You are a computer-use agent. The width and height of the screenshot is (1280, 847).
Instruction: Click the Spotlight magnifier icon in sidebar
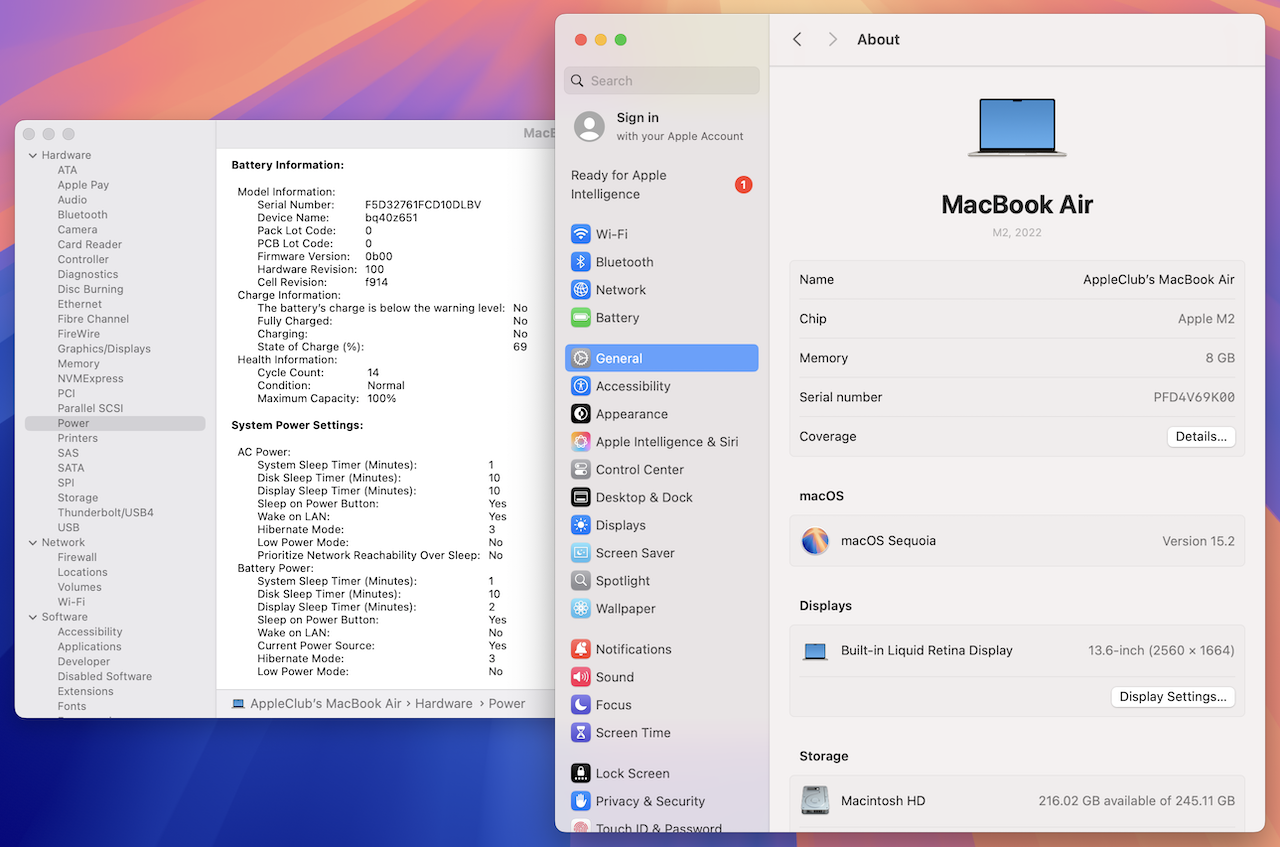click(581, 581)
